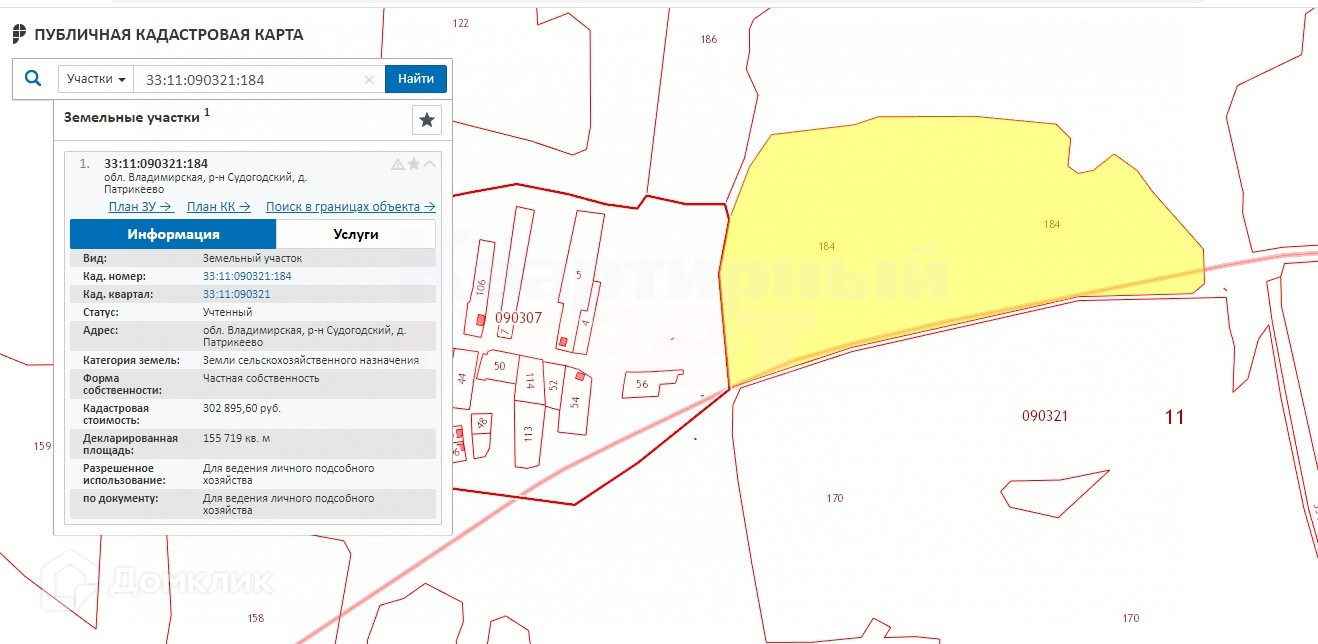Collapse result 1 with the chevron
This screenshot has width=1318, height=644.
coord(429,164)
